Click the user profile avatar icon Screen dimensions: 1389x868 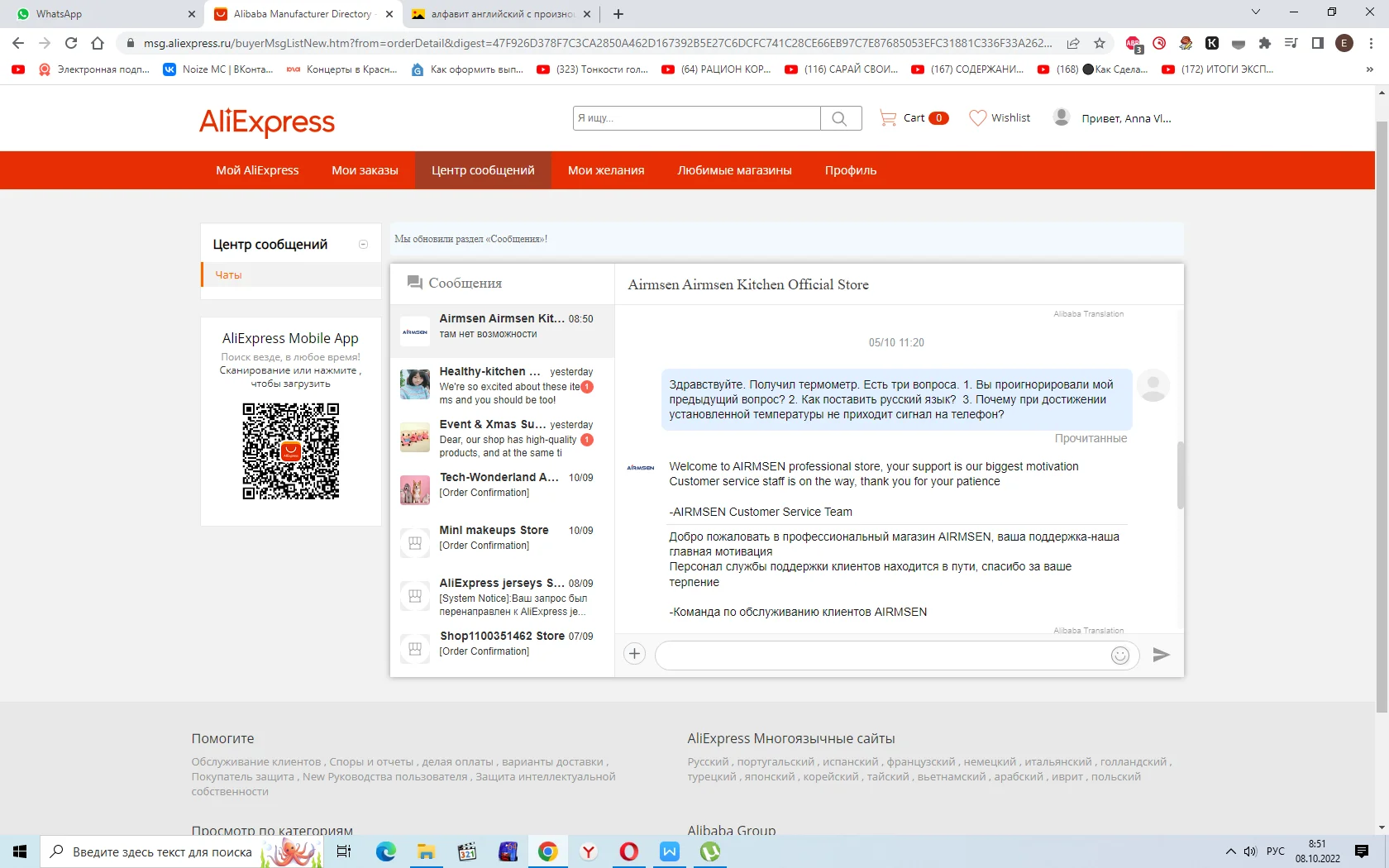[x=1062, y=117]
